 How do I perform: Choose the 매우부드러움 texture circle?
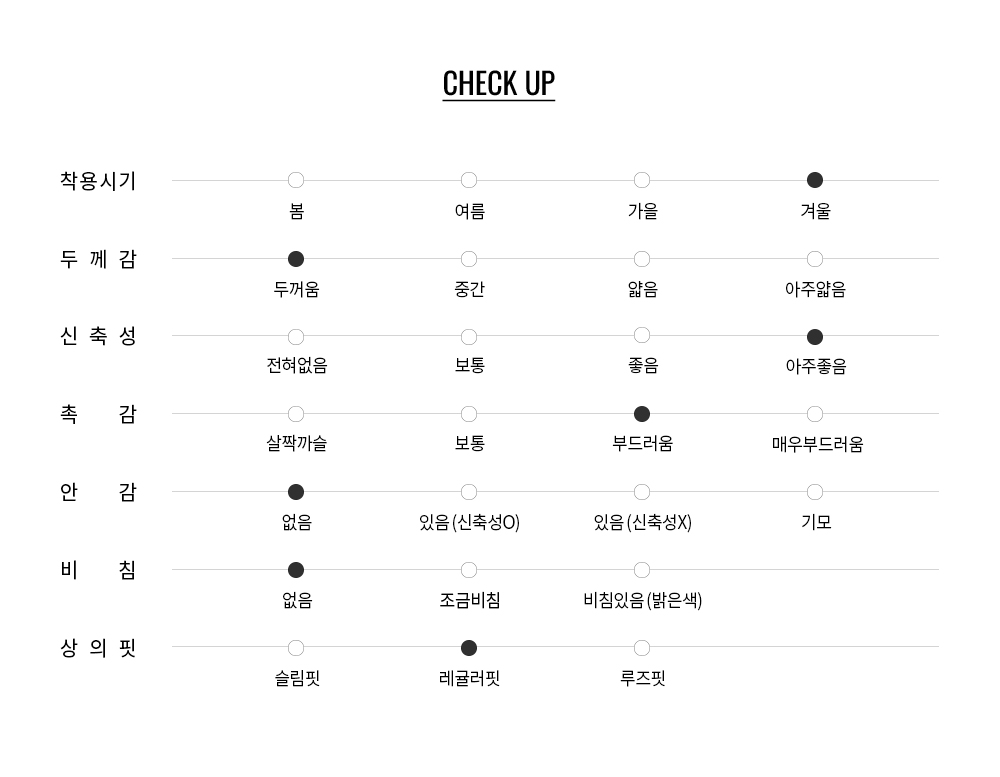coord(815,414)
